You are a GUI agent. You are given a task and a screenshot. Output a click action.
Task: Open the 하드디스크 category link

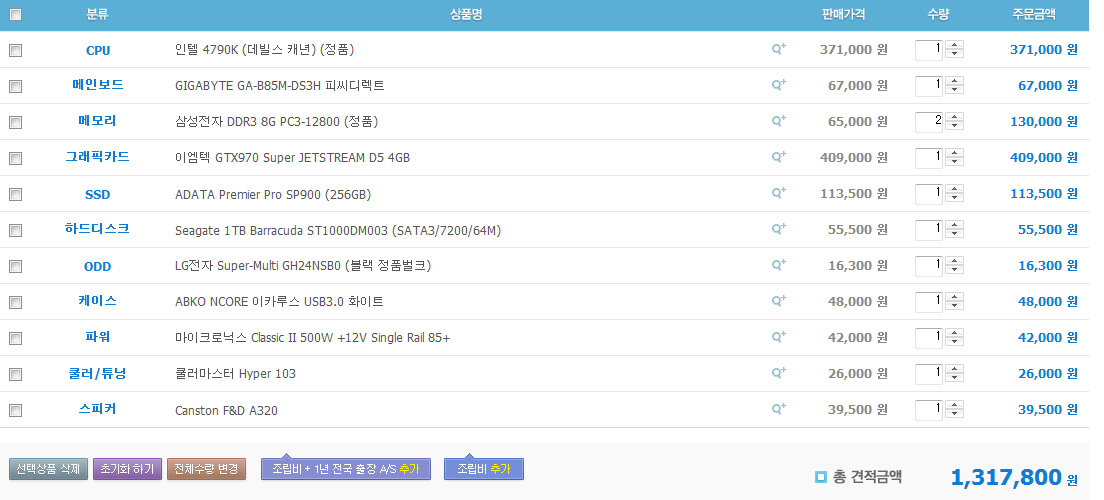[98, 228]
